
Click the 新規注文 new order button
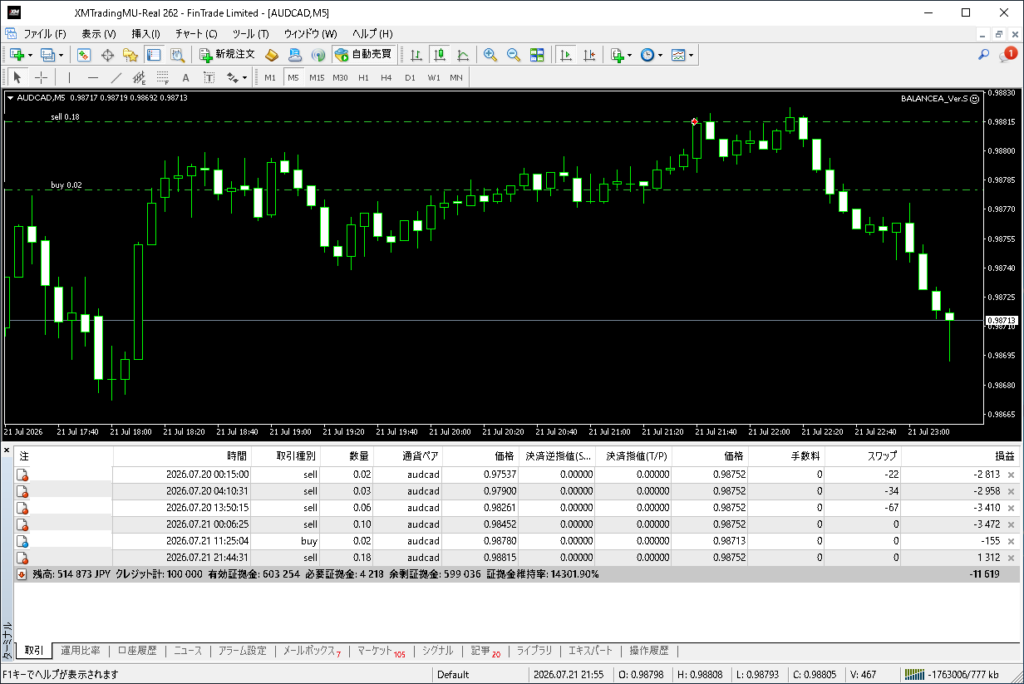coord(227,55)
